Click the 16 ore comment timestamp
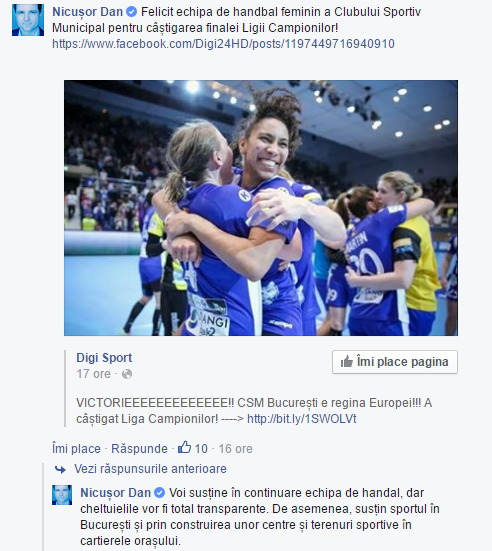The height and width of the screenshot is (551, 492). 235,449
